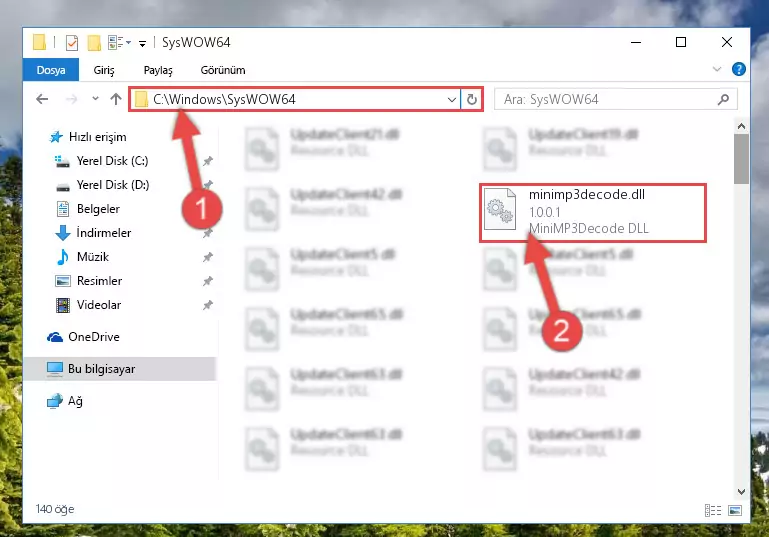Select Hızlı erişim in navigation pane
The image size is (769, 537).
click(88, 137)
